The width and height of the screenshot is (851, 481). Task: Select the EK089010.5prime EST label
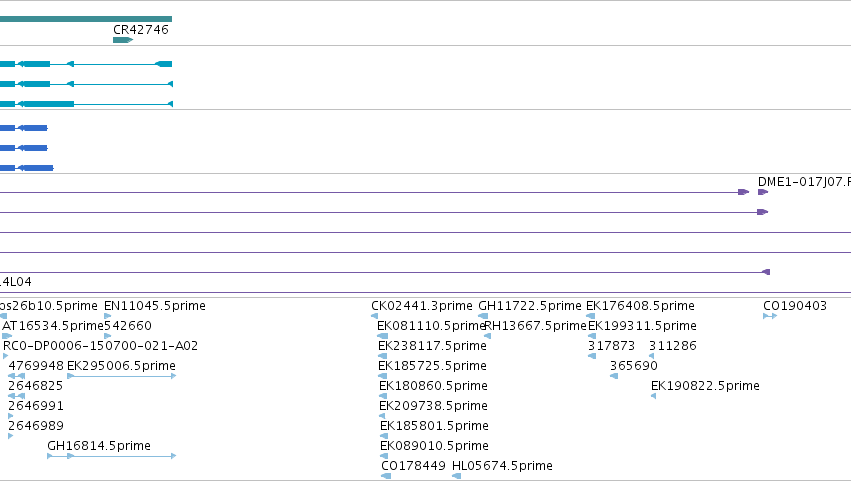click(x=434, y=446)
